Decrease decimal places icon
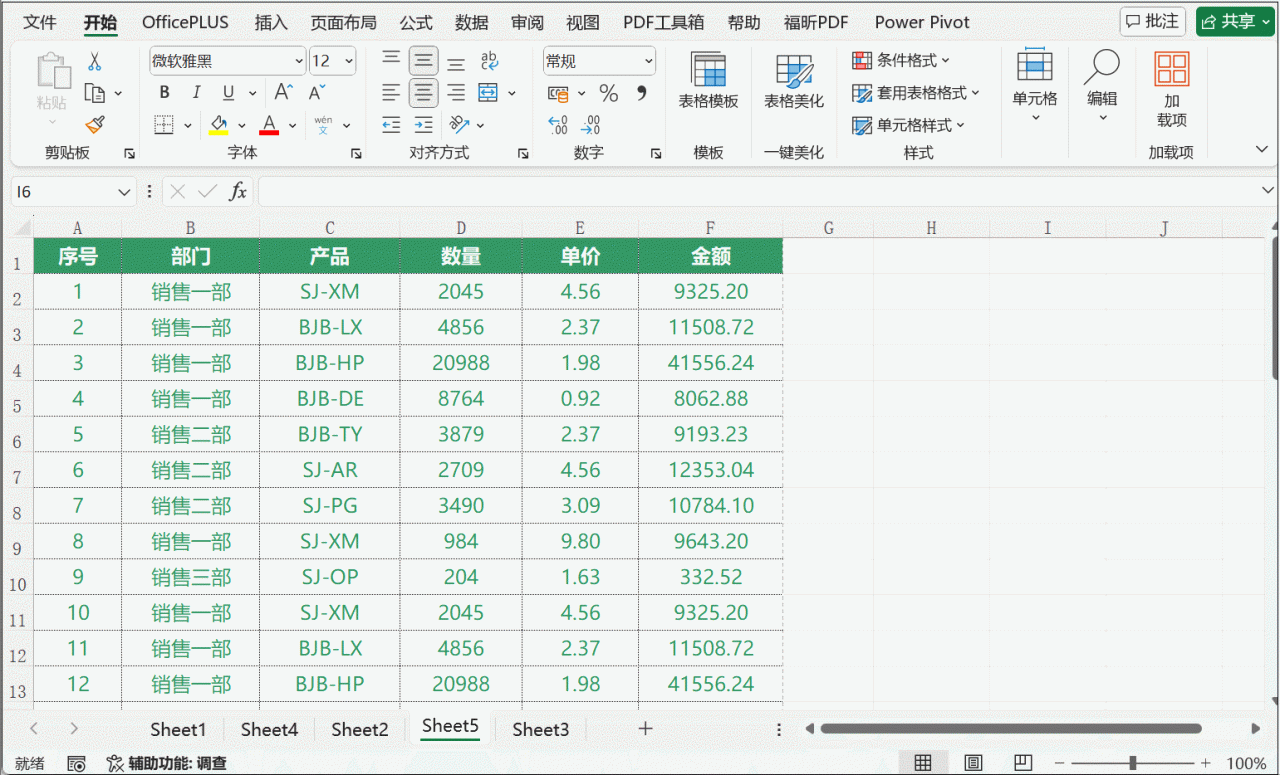The width and height of the screenshot is (1280, 775). 591,125
